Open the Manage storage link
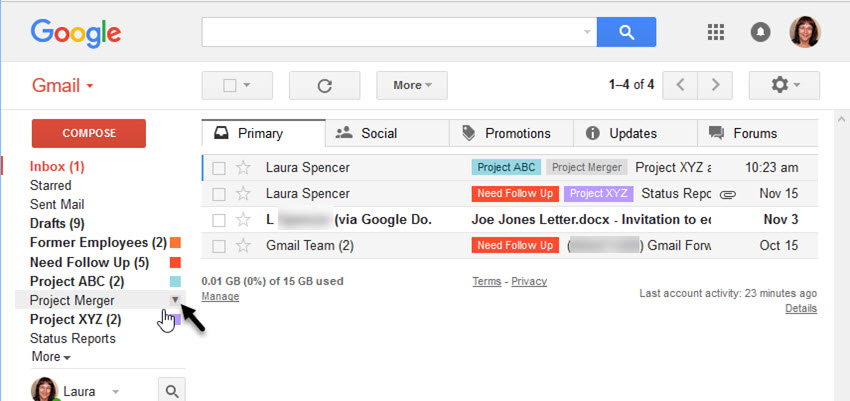Viewport: 850px width, 401px height. (220, 296)
